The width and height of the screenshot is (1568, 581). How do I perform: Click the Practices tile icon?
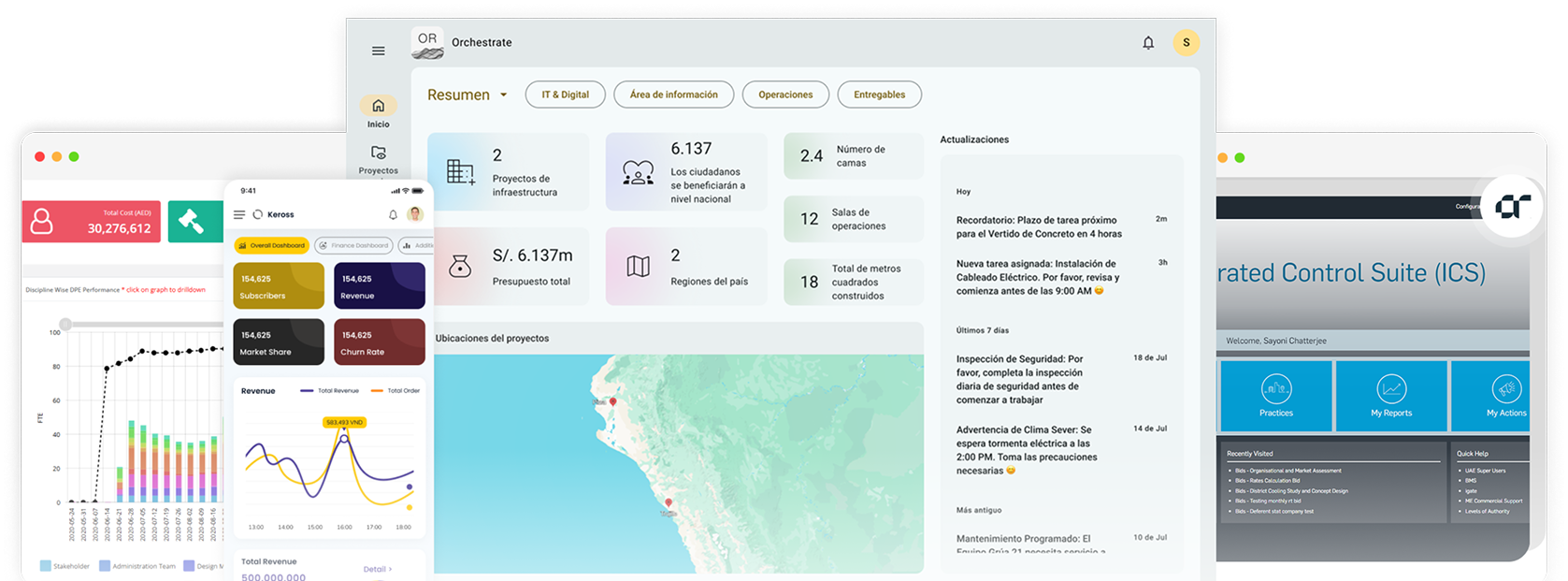click(1275, 388)
